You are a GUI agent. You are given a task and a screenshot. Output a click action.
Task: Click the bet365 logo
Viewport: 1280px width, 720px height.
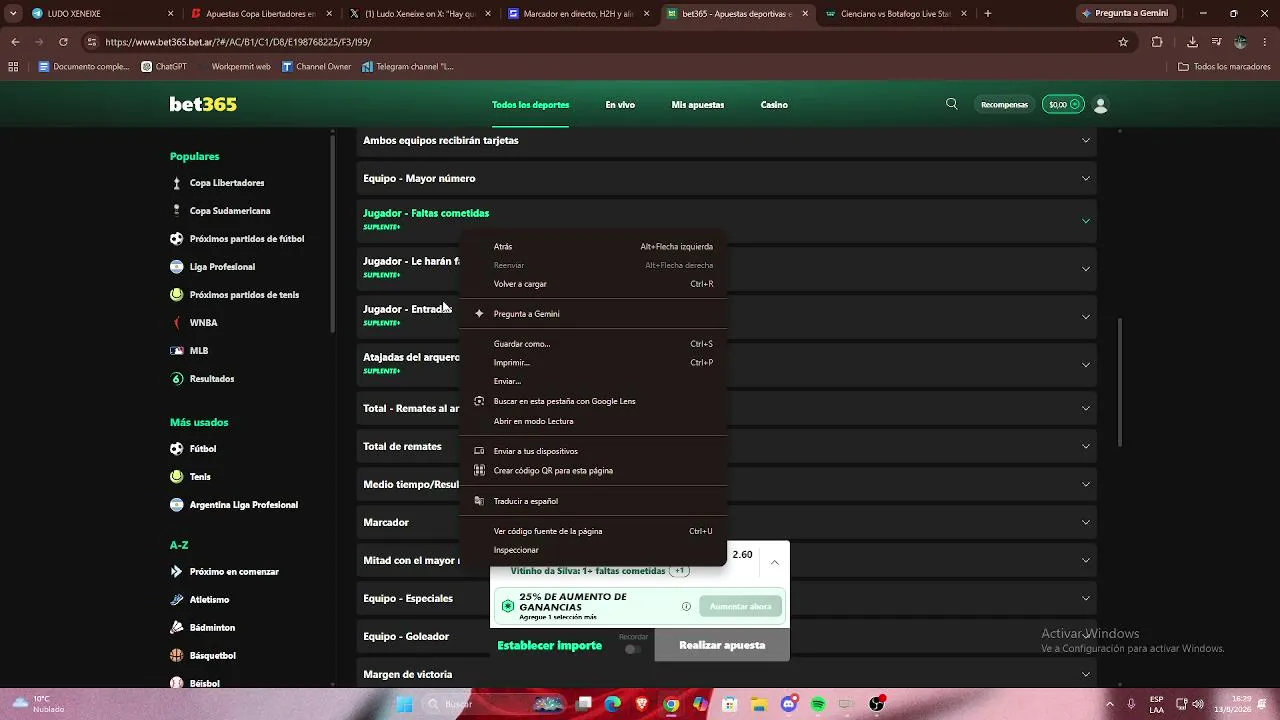tap(203, 104)
